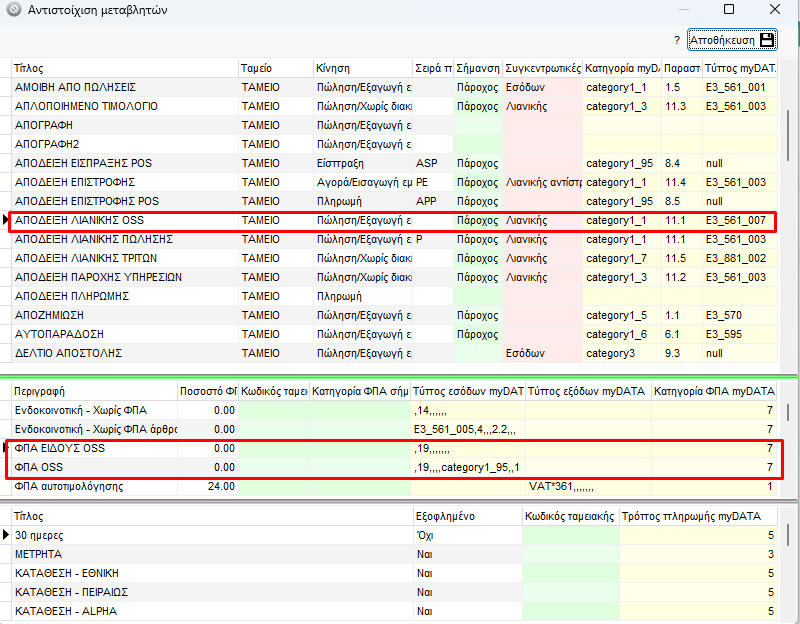Click the question mark help icon
Image resolution: width=800 pixels, height=624 pixels.
click(677, 41)
